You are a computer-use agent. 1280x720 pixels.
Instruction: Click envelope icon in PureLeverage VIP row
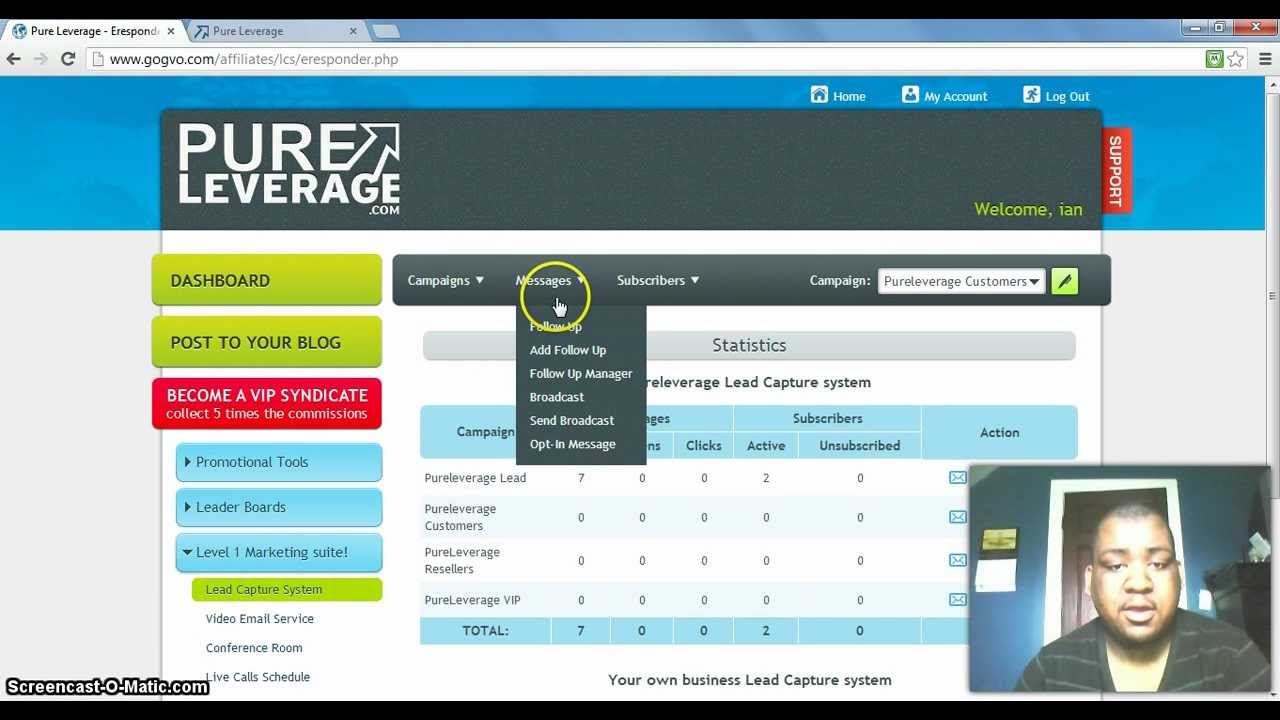[958, 600]
